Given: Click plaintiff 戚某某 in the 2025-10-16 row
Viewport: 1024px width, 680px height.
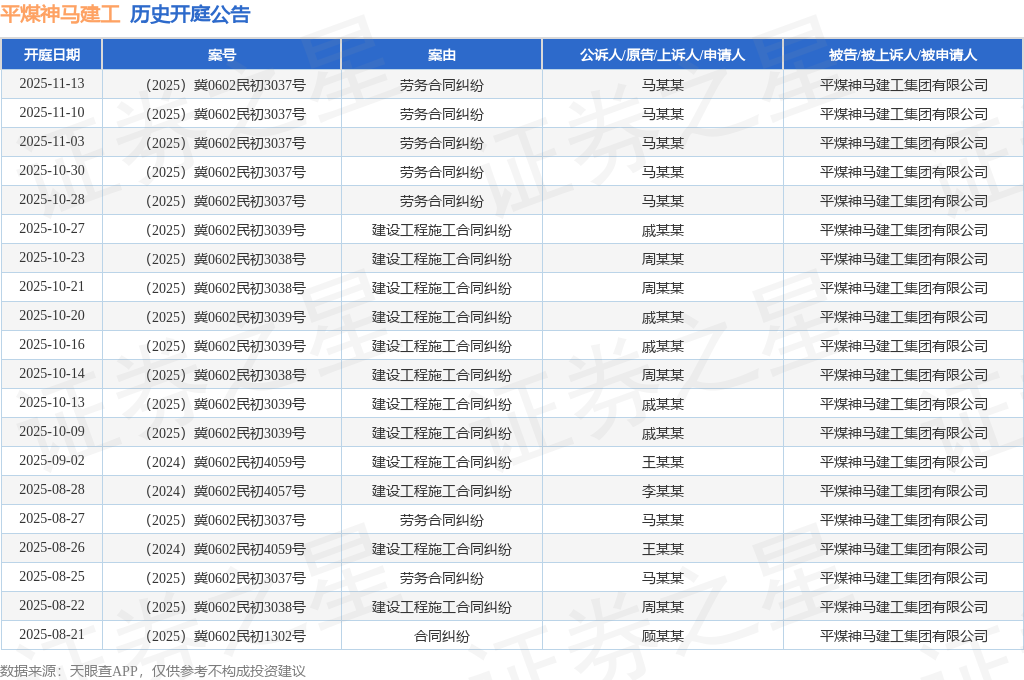Looking at the screenshot, I should coord(663,346).
